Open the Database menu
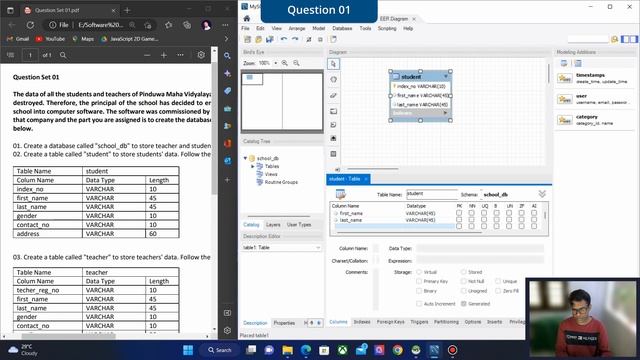Image resolution: width=640 pixels, height=360 pixels. [342, 29]
